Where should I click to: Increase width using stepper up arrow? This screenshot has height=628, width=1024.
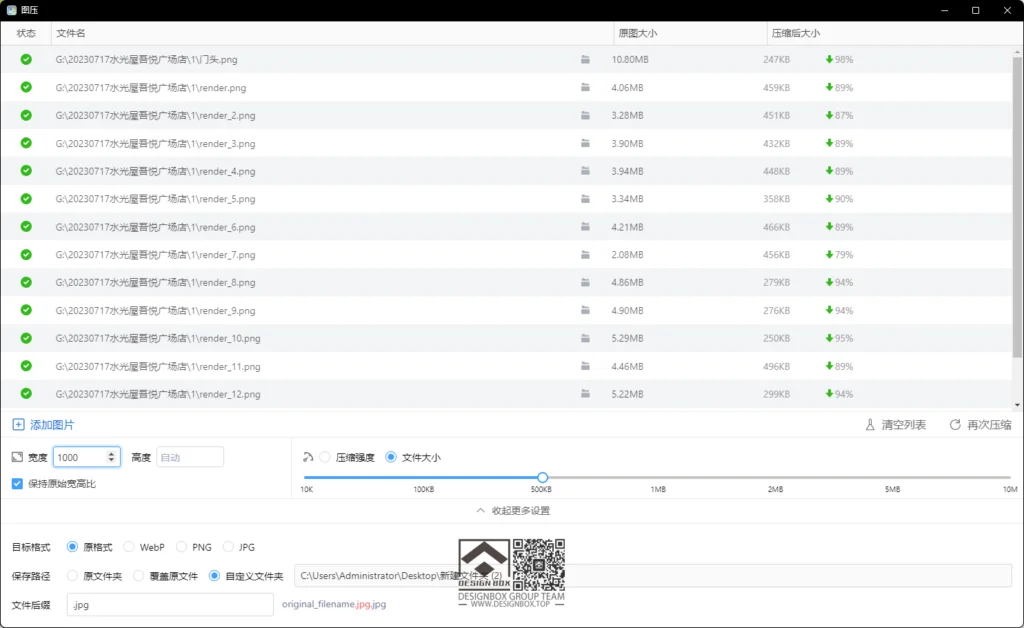111,453
